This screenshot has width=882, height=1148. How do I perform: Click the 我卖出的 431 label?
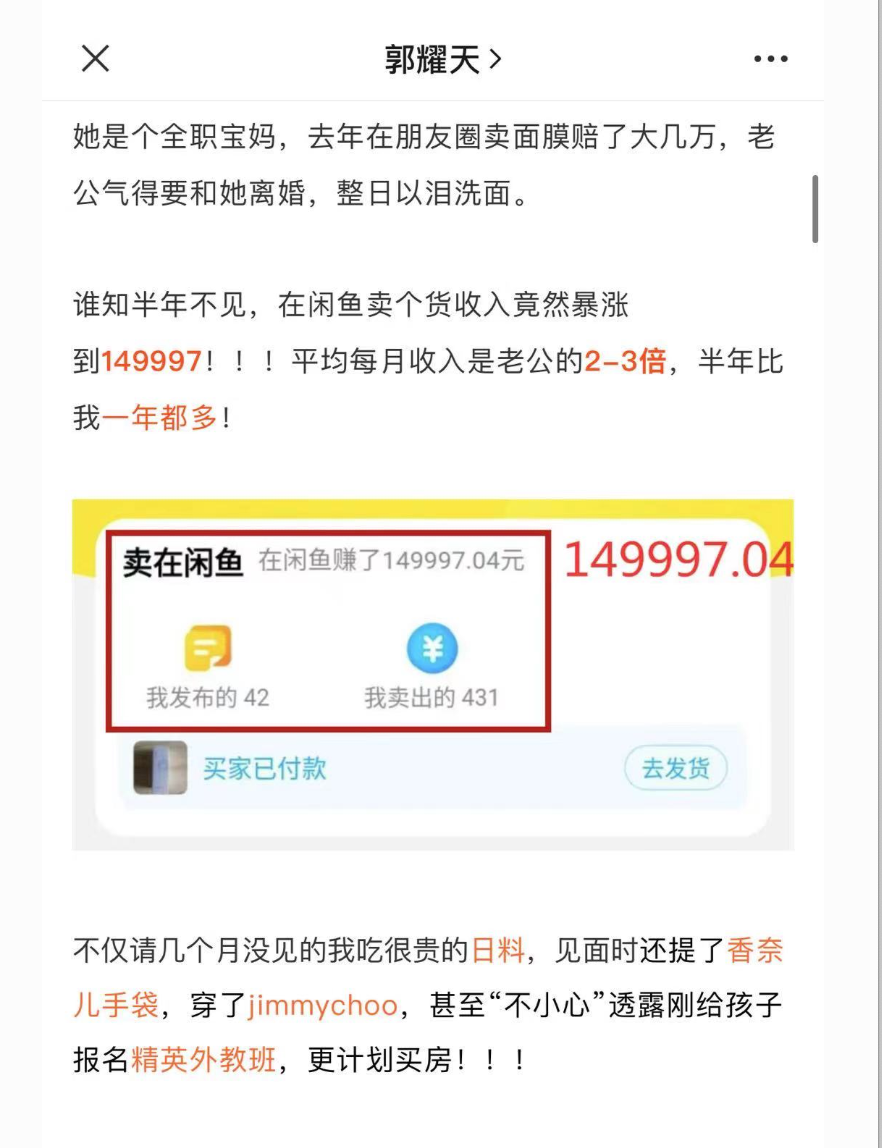(431, 698)
